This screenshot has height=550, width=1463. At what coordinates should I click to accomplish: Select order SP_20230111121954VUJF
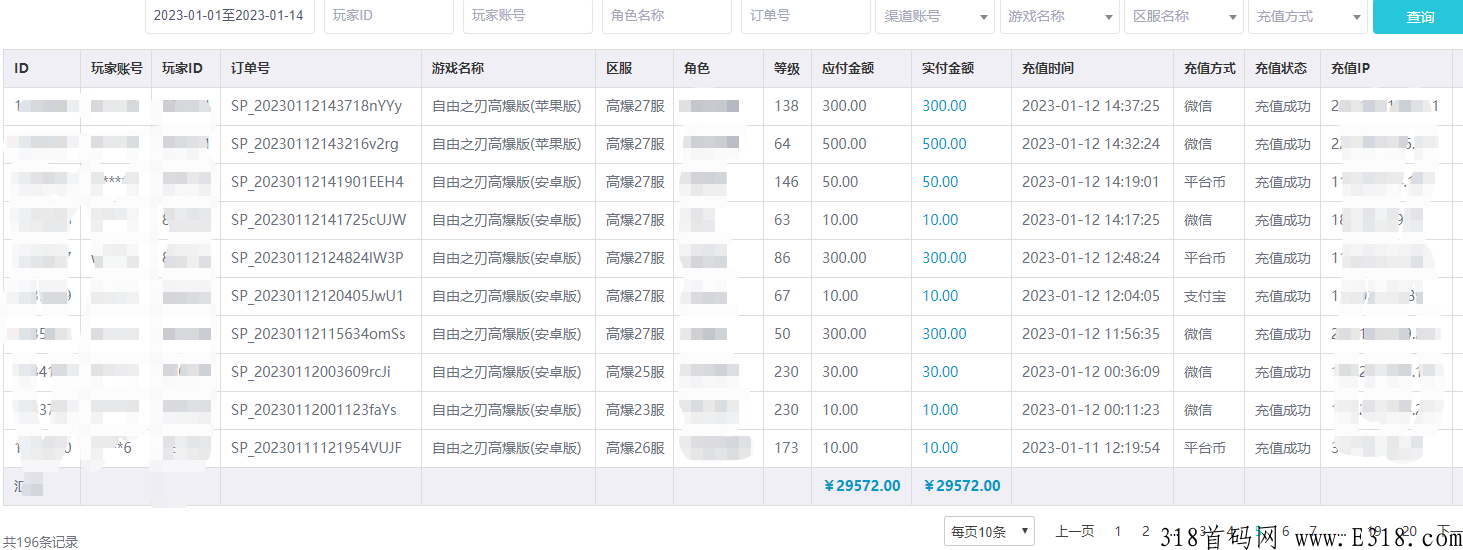pos(318,448)
